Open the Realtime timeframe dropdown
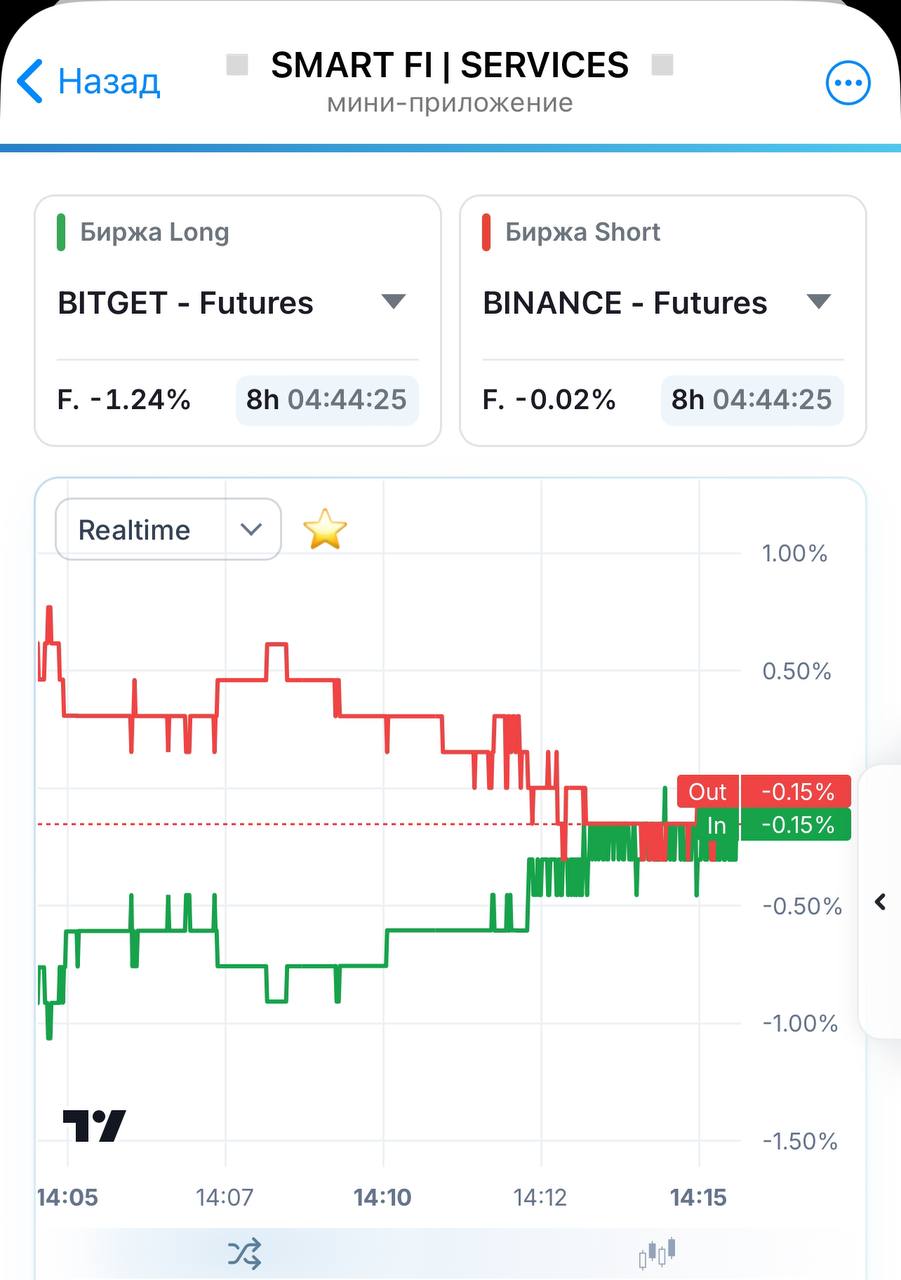Screen dimensions: 901x1280 [x=168, y=530]
